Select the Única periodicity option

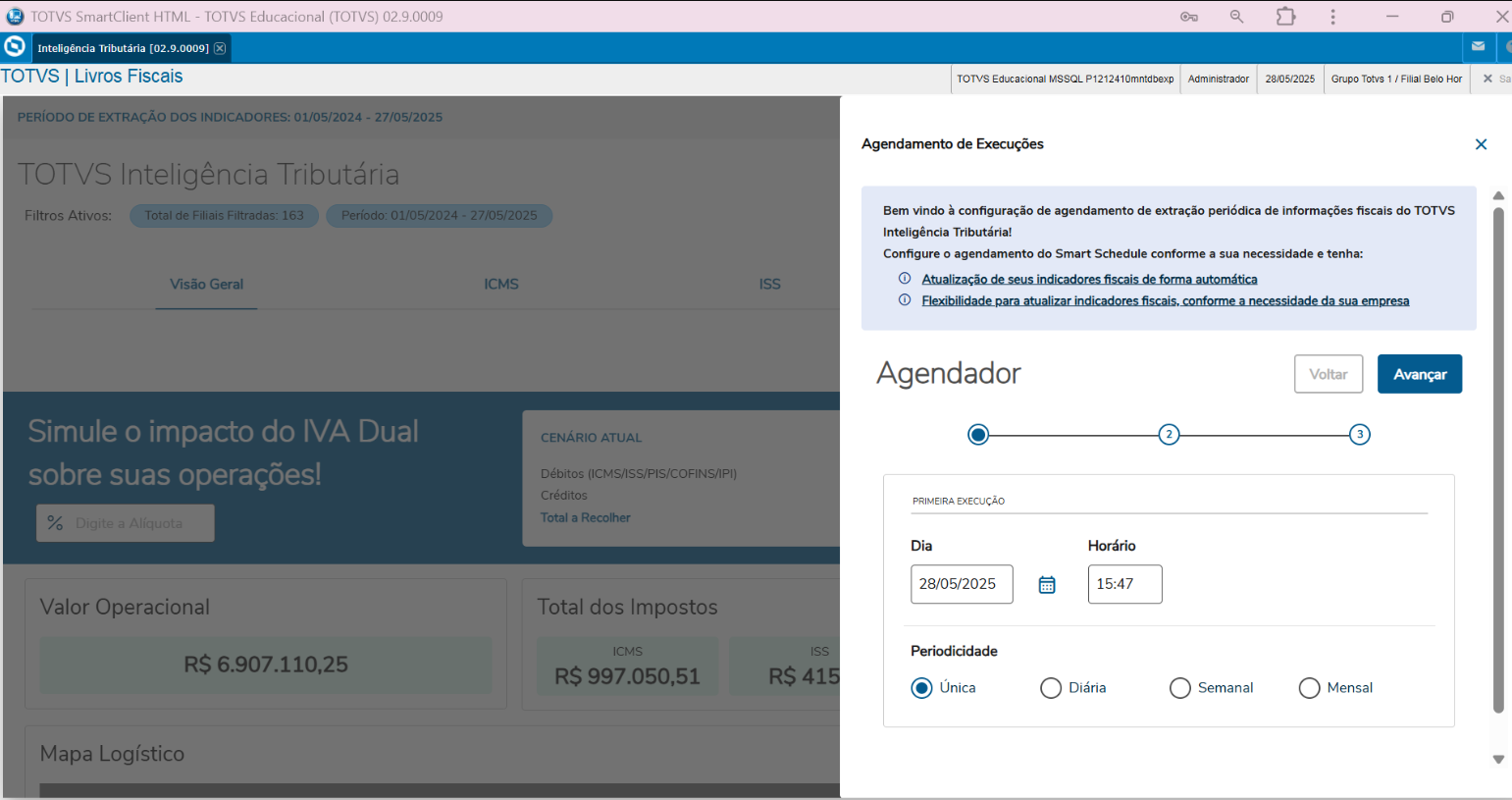tap(921, 688)
